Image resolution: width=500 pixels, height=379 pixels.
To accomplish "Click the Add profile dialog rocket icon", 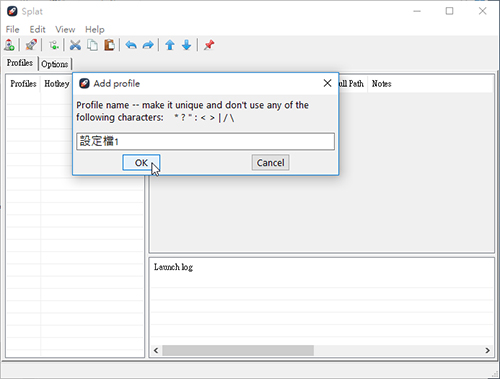I will [x=84, y=83].
